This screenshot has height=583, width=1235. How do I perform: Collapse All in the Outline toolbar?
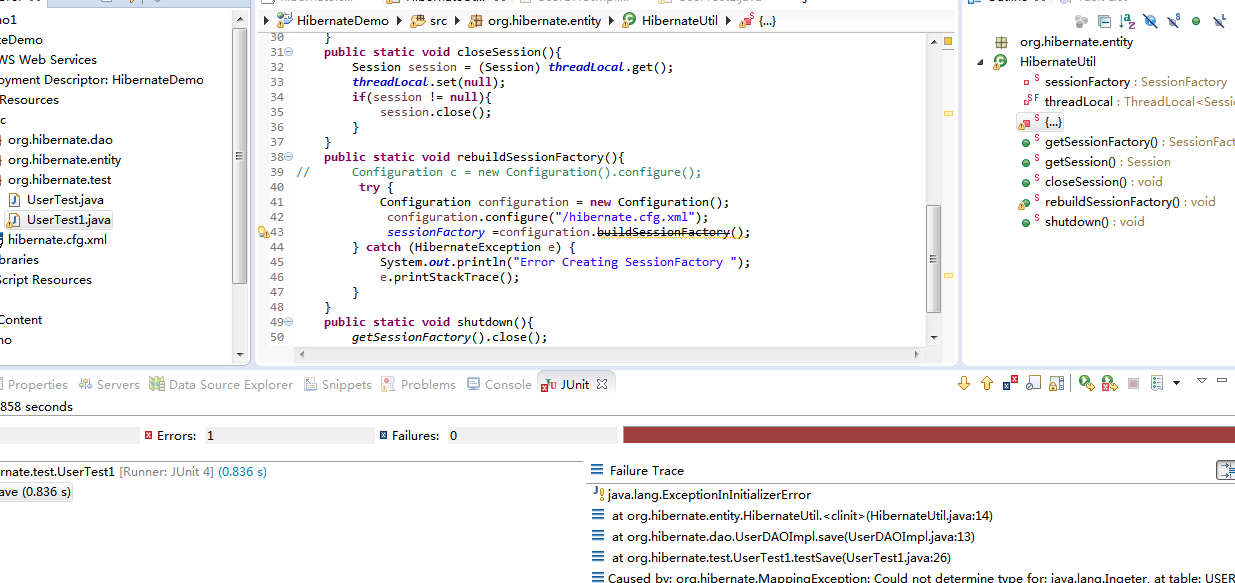[x=1104, y=21]
